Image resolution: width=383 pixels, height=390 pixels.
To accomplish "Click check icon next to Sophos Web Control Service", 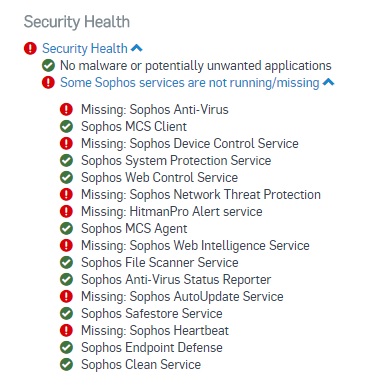I will (x=66, y=177).
